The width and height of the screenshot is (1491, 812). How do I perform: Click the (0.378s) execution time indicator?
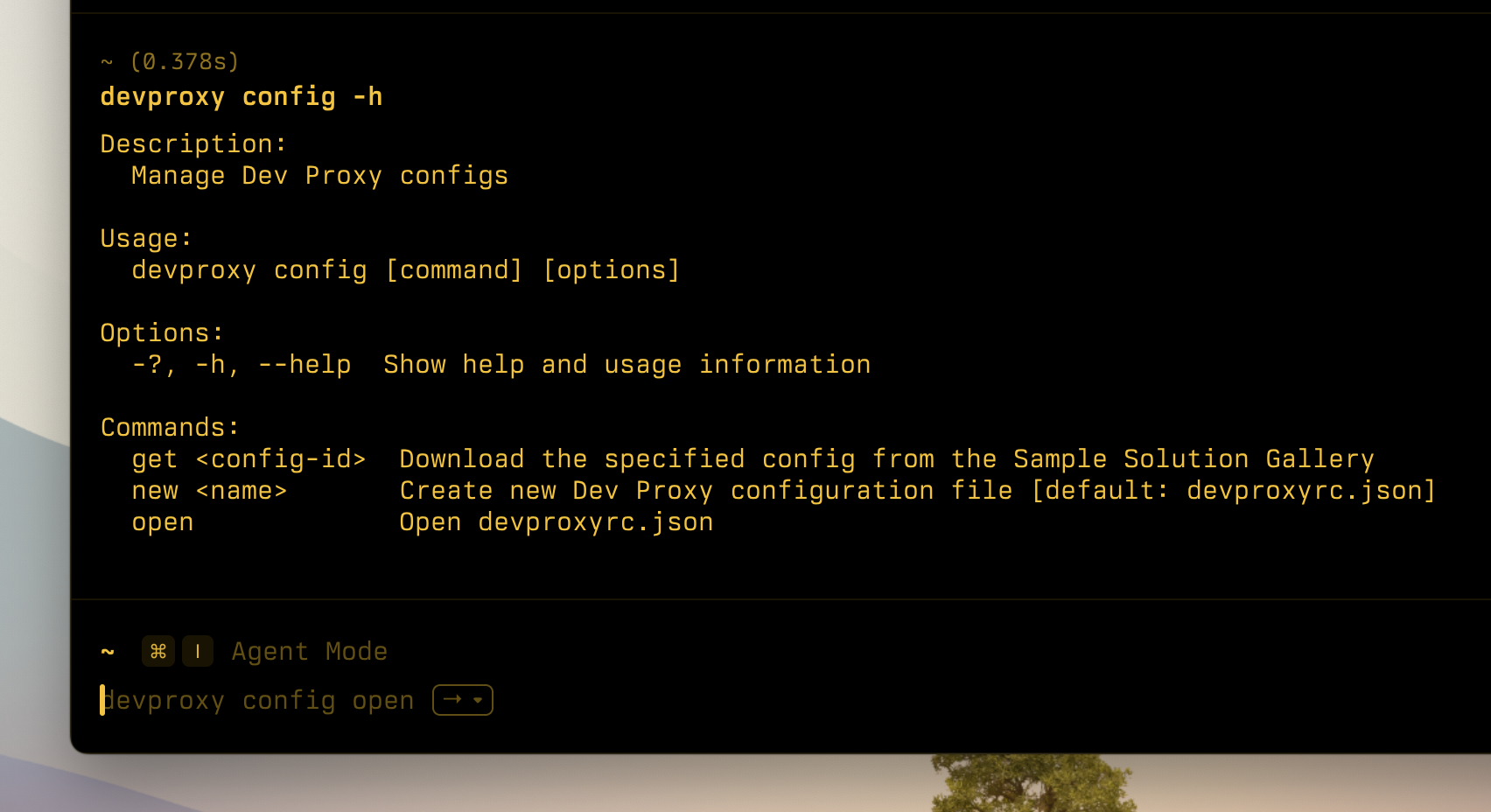(x=183, y=61)
